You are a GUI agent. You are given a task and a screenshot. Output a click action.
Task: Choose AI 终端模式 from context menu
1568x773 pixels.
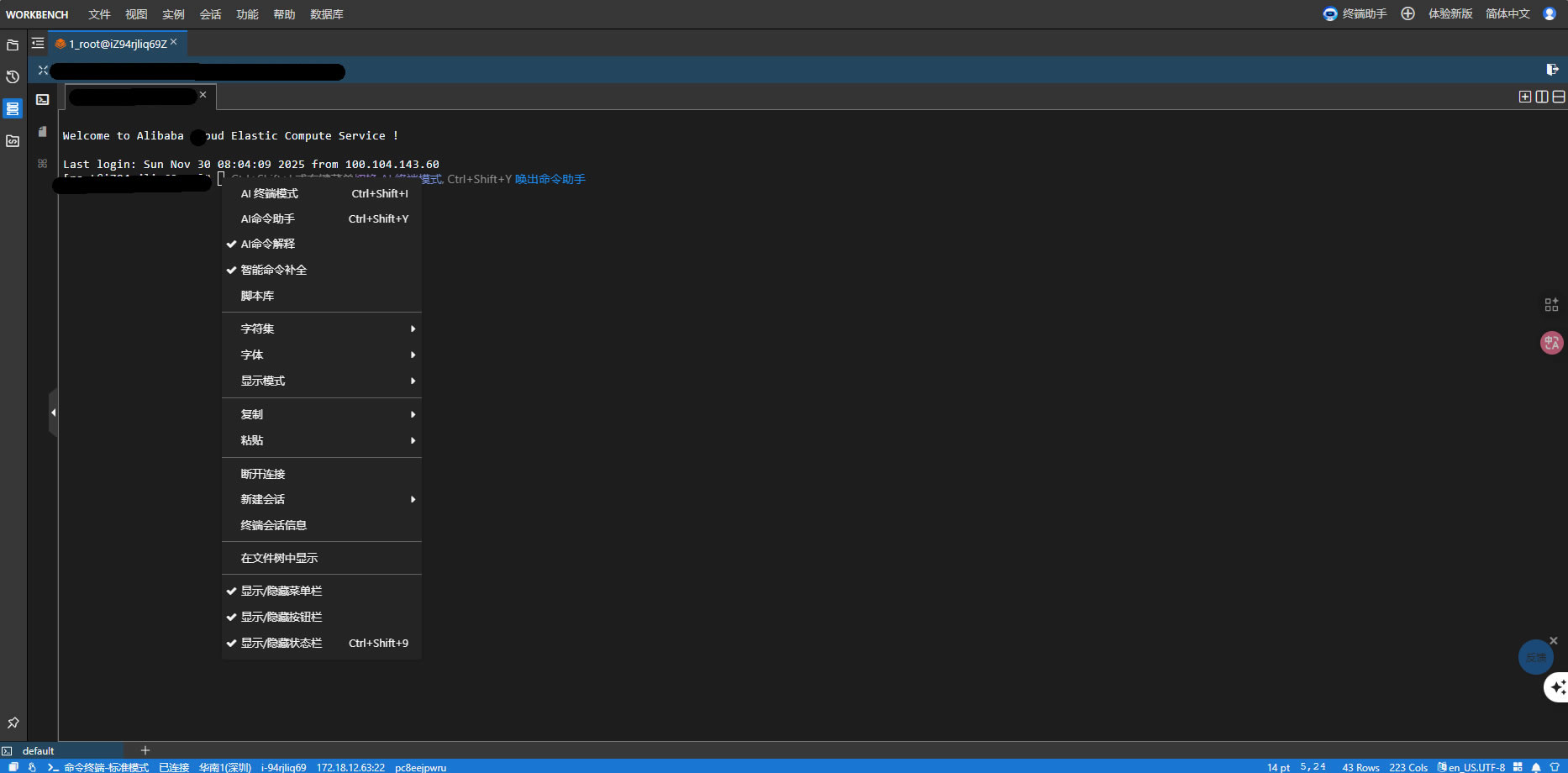pos(322,193)
